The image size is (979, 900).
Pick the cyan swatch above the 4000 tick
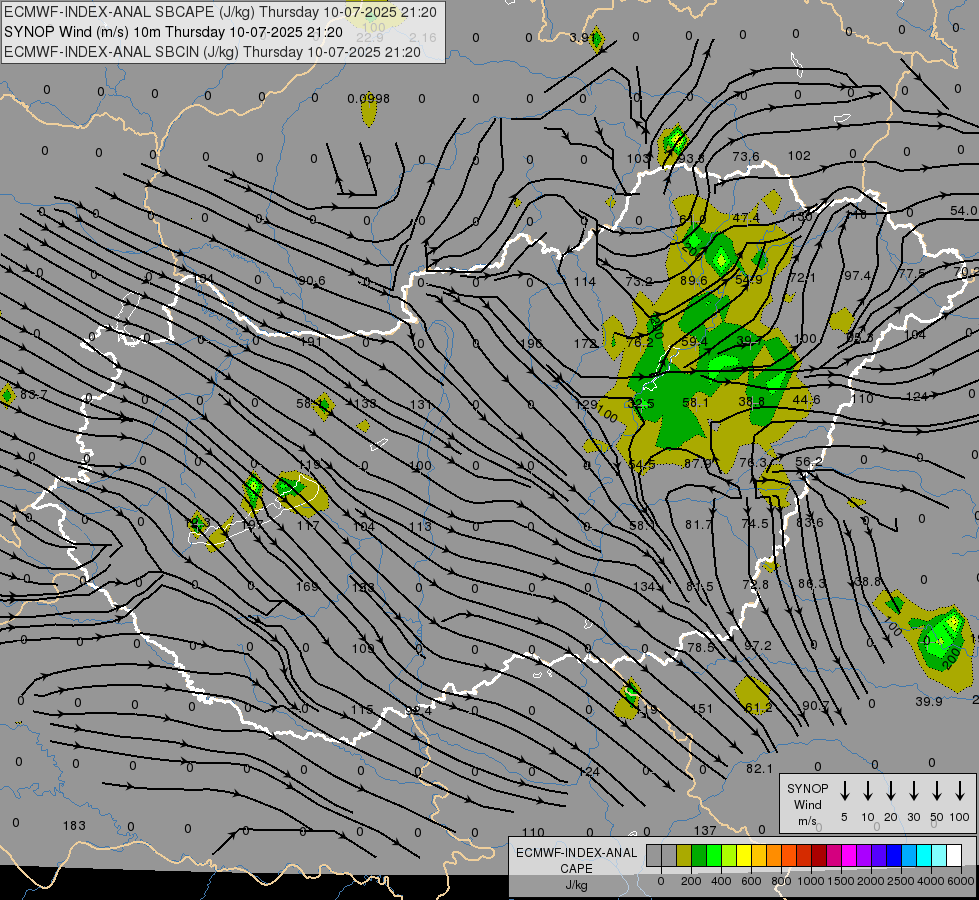click(924, 855)
